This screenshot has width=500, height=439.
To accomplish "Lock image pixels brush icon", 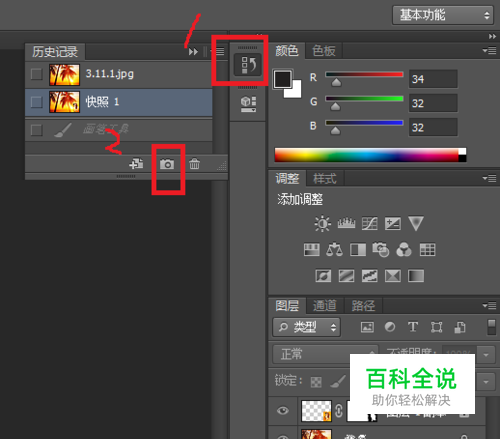I will pyautogui.click(x=338, y=381).
